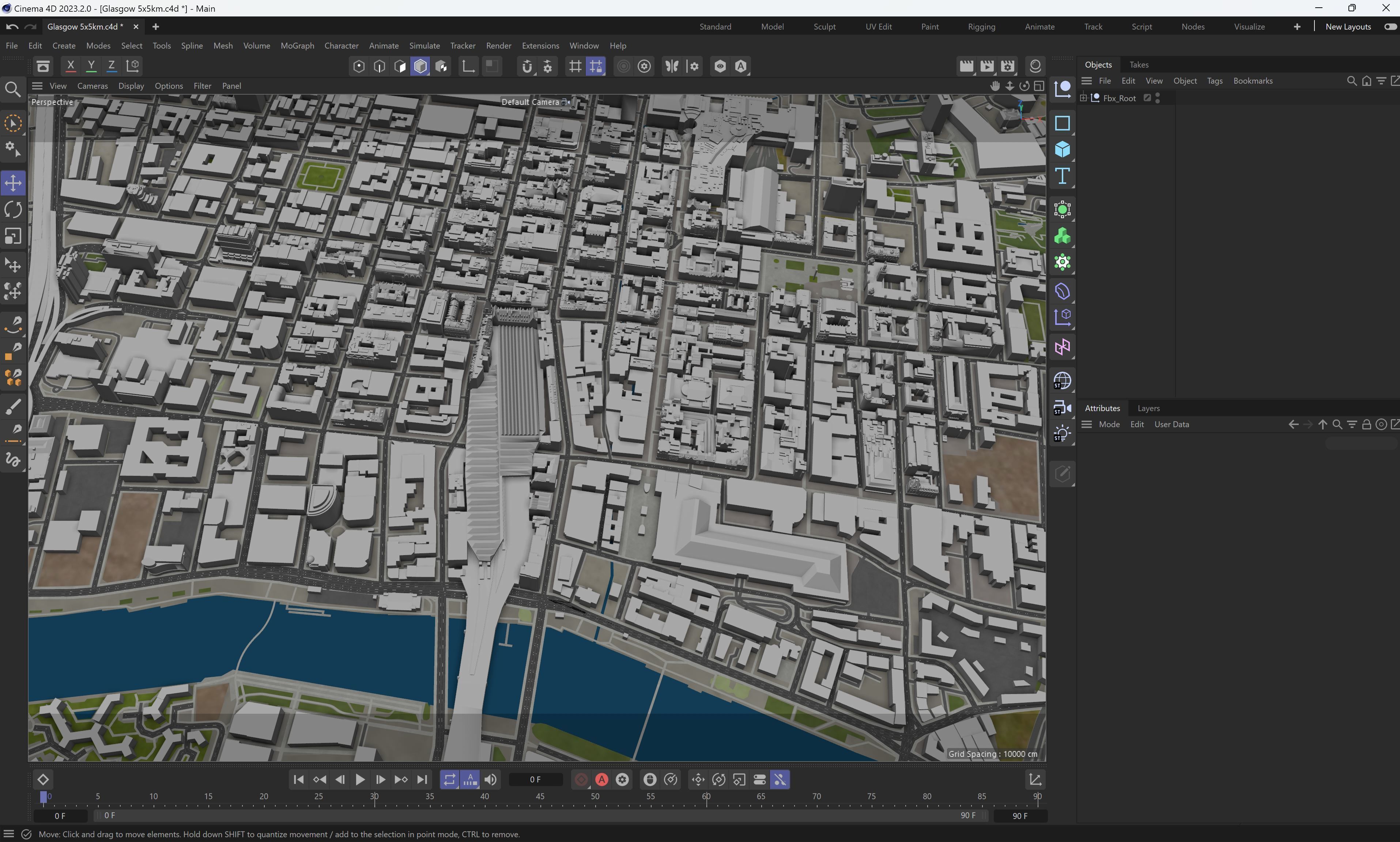Viewport: 1400px width, 842px height.
Task: Click the Redo arrow icon
Action: pyautogui.click(x=31, y=27)
